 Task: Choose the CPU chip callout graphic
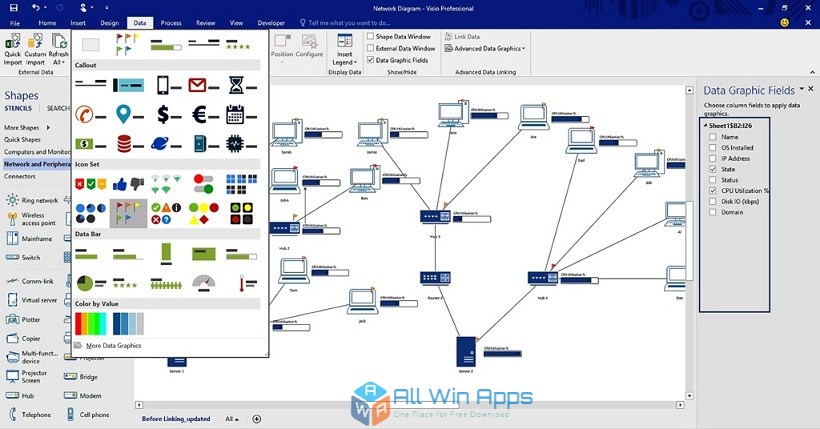tap(242, 143)
